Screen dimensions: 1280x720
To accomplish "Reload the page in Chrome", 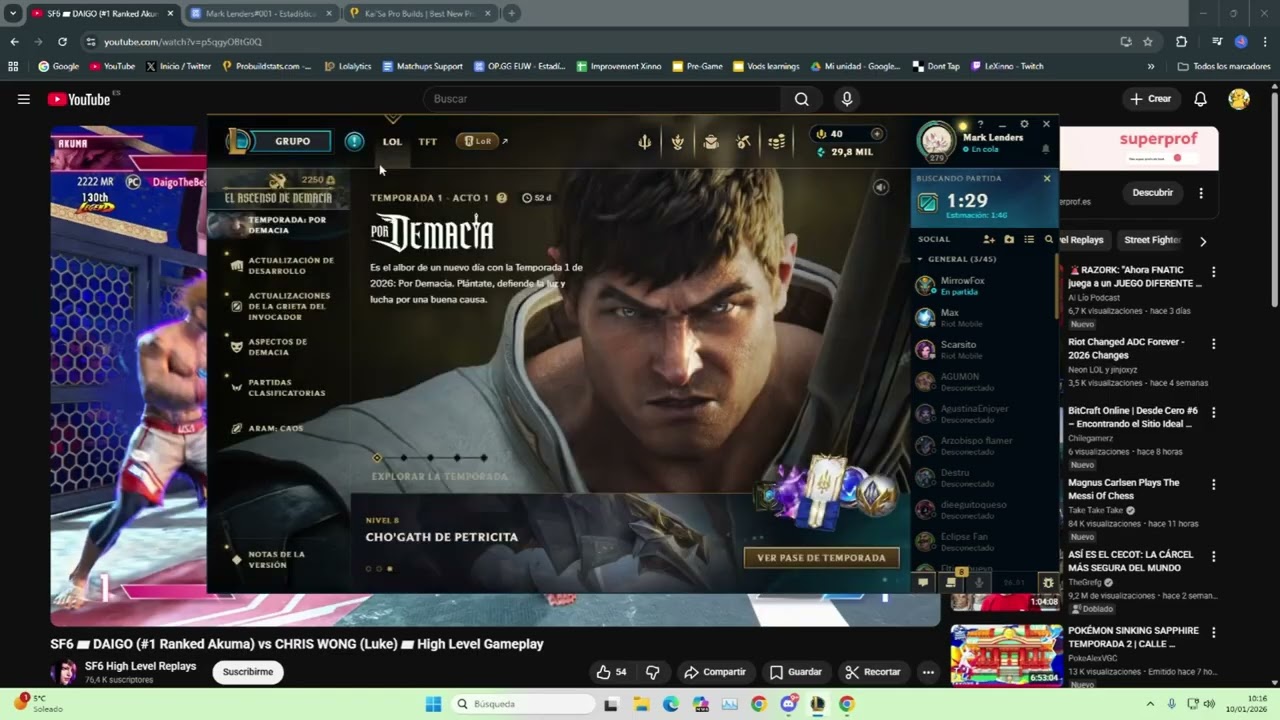I will pyautogui.click(x=62, y=42).
